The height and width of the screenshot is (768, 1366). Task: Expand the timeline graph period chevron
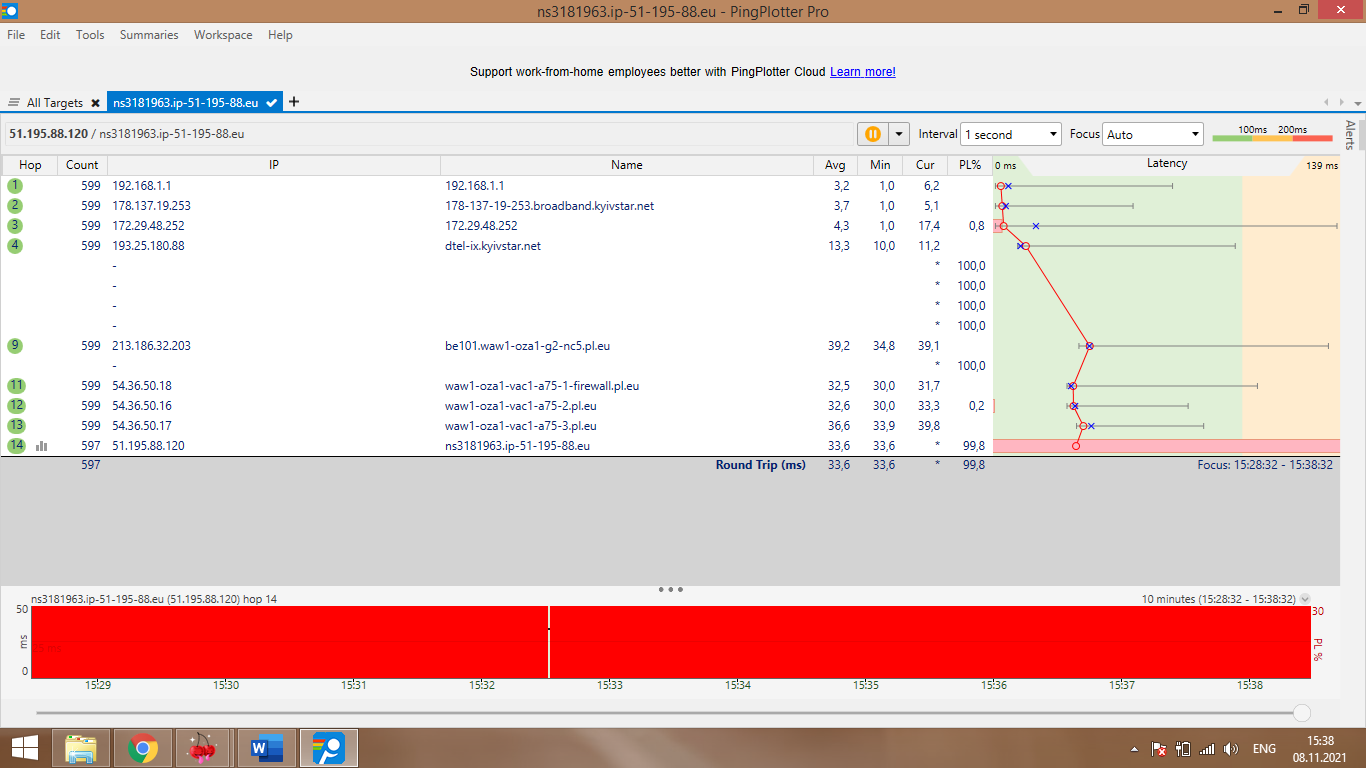pyautogui.click(x=1304, y=599)
